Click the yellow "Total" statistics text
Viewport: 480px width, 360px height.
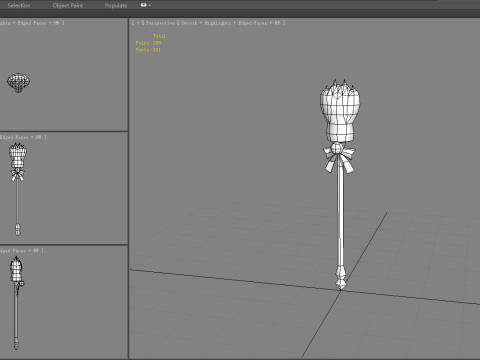[x=159, y=36]
